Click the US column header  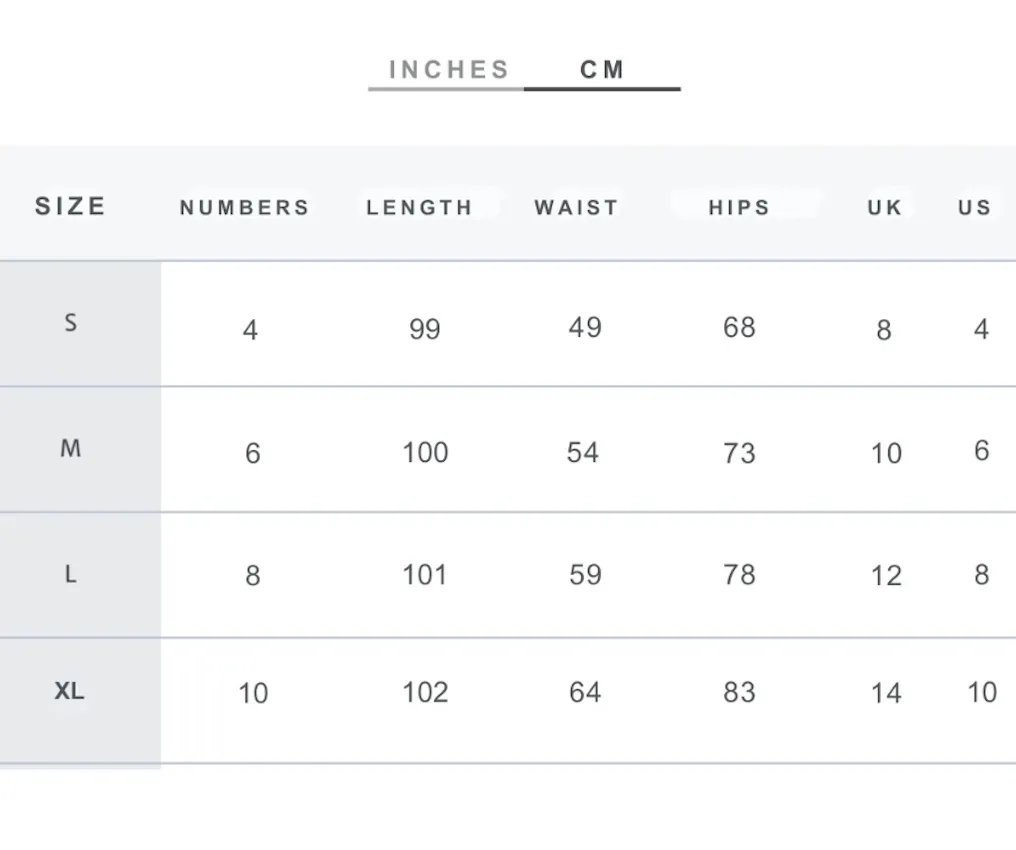975,207
